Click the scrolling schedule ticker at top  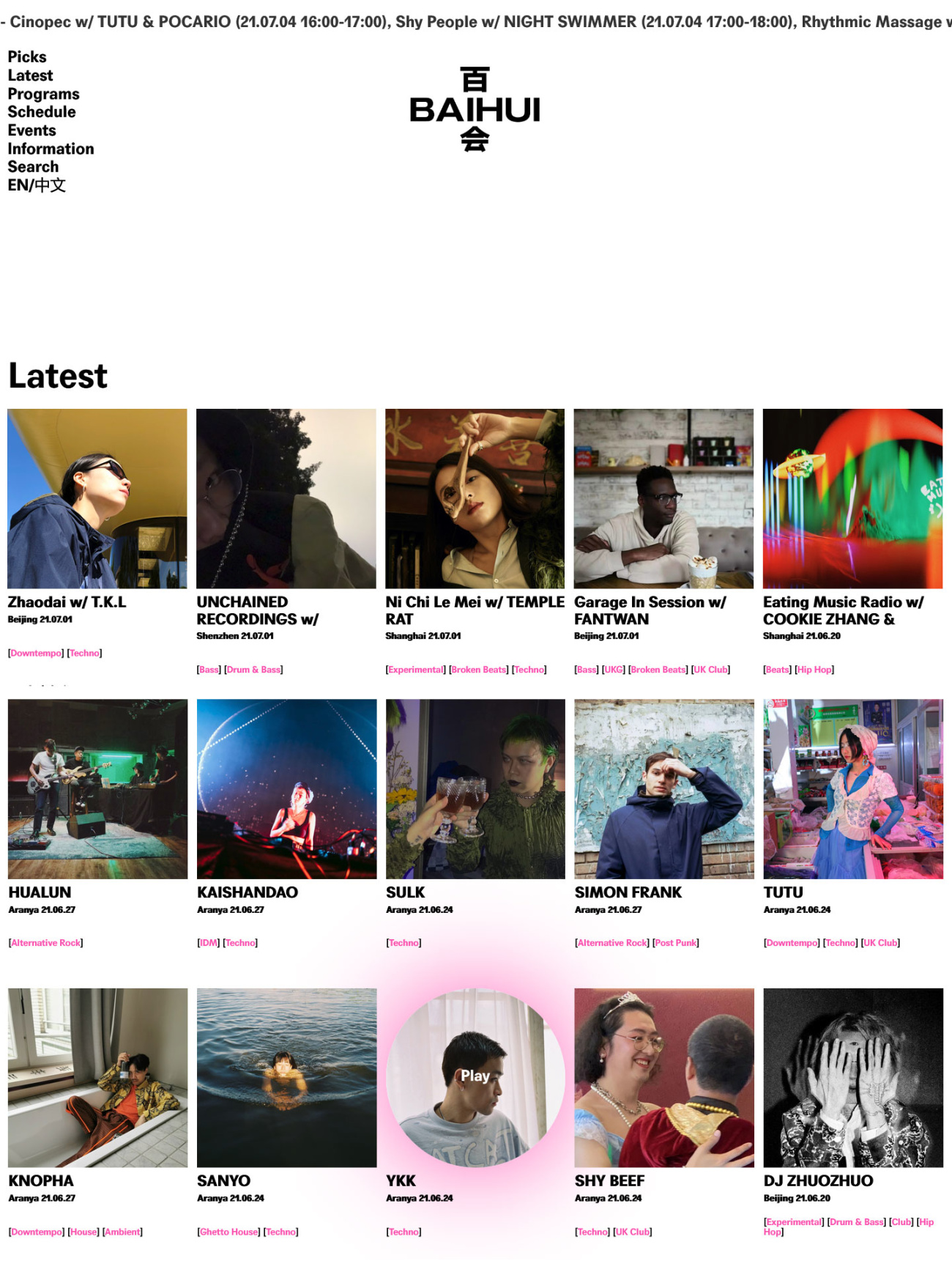(x=476, y=22)
